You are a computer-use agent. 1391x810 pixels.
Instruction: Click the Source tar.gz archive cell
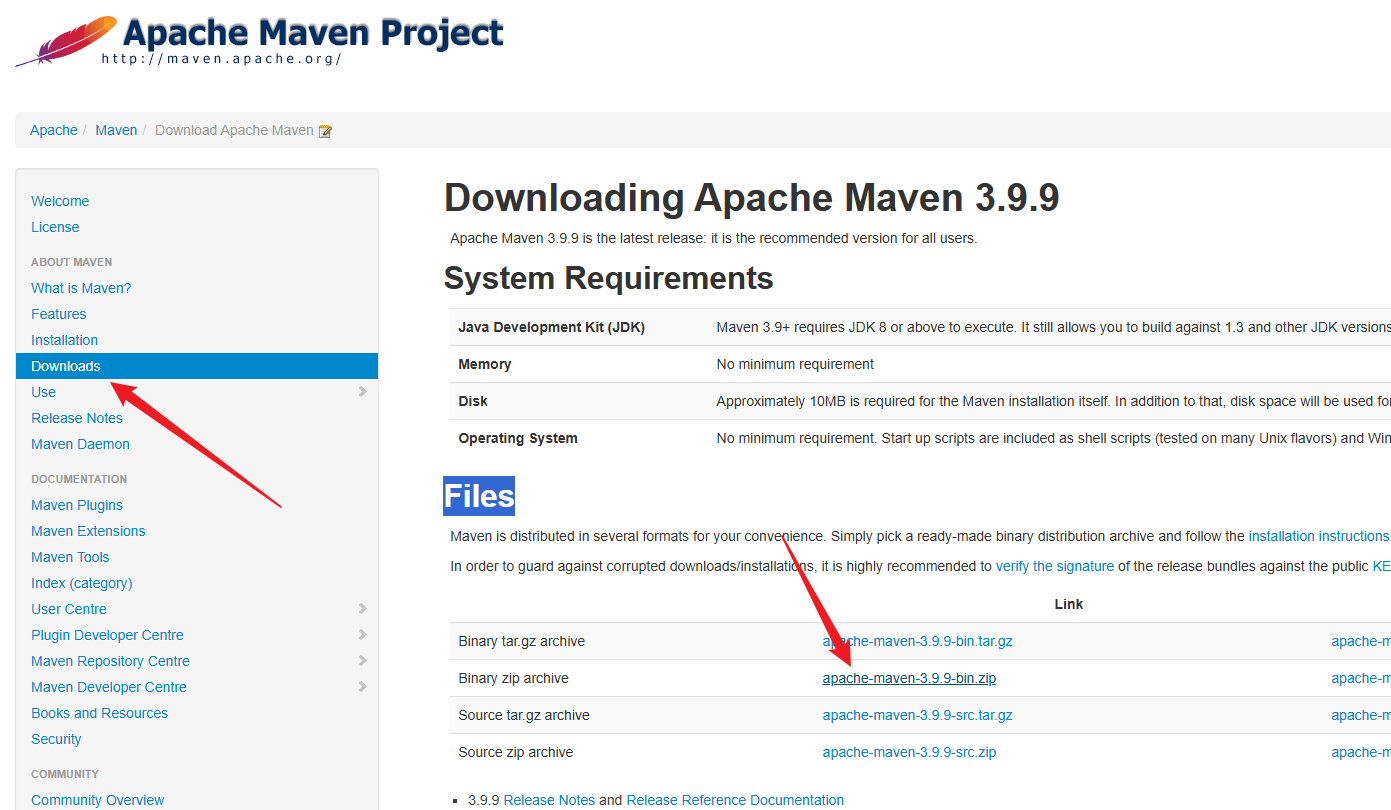coord(524,715)
